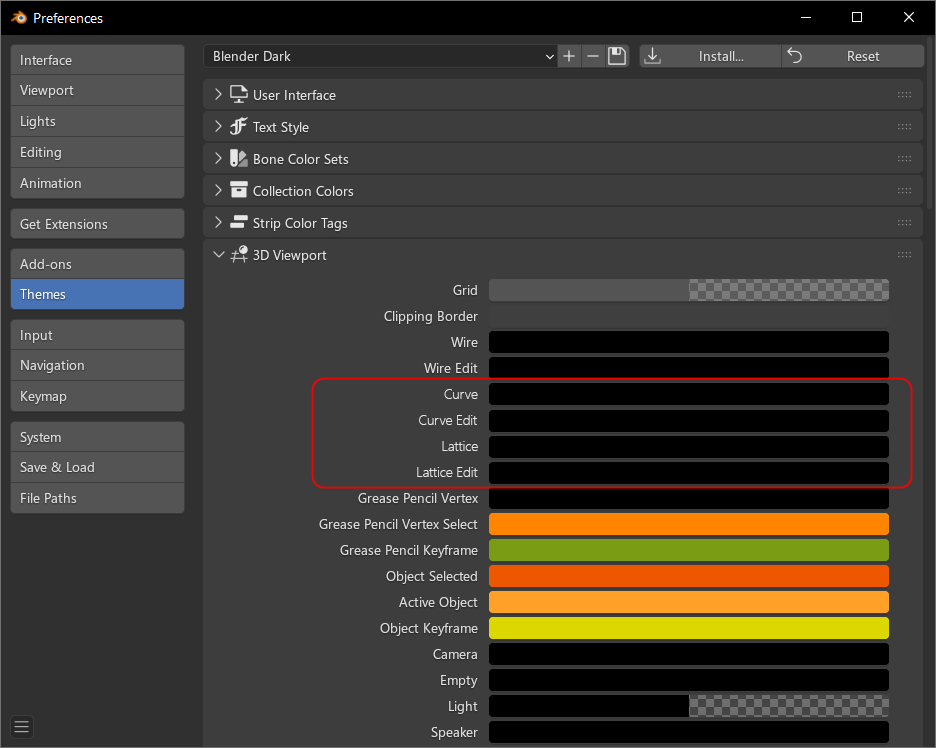936x748 pixels.
Task: Click the preferences vertical scrollbar
Action: [x=930, y=122]
